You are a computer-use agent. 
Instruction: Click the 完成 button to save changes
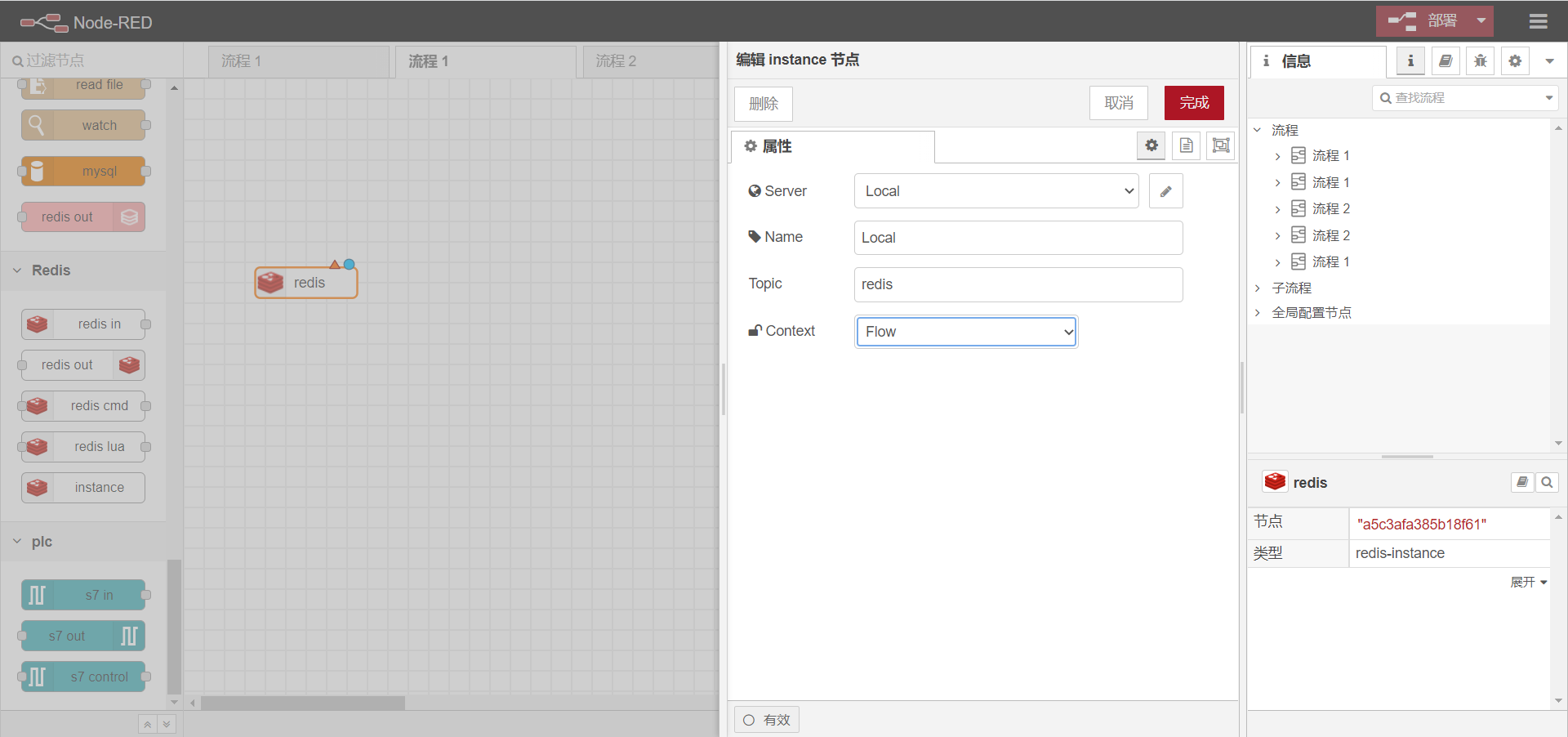1193,103
